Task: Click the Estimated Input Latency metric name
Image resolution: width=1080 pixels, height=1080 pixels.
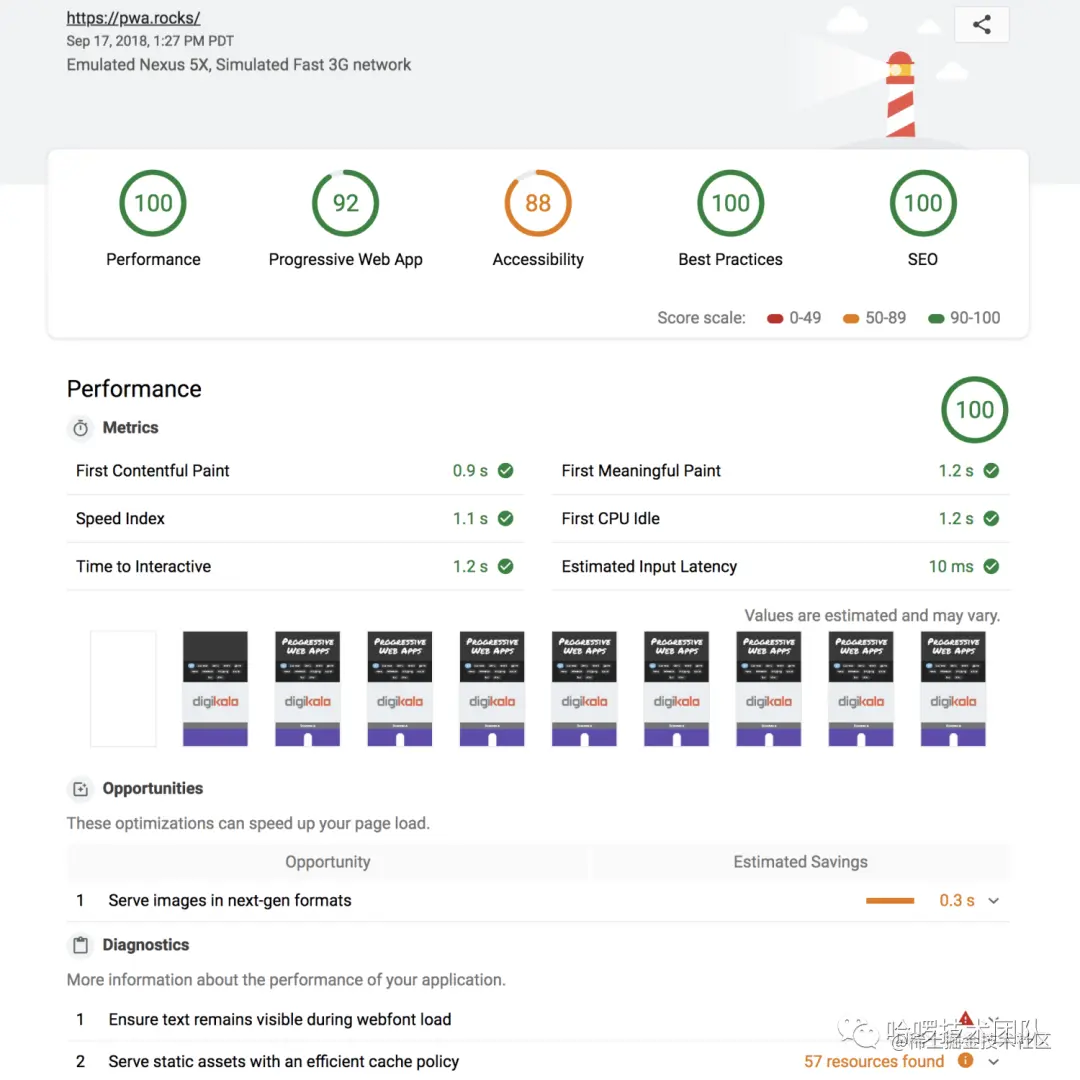Action: coord(649,567)
